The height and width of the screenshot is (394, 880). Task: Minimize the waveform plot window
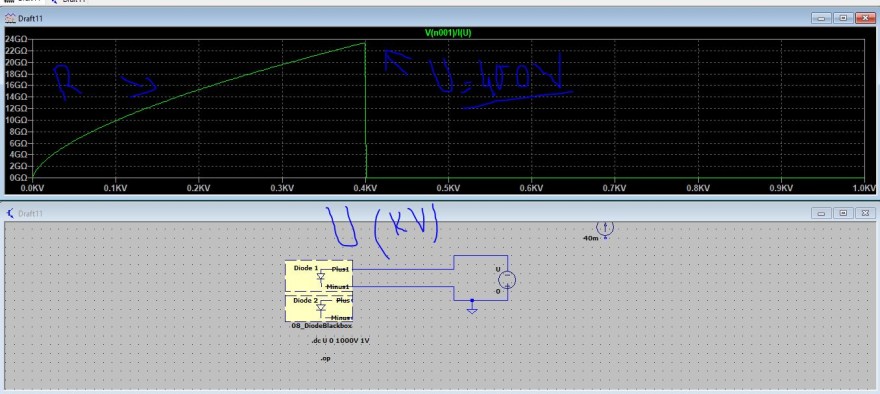click(x=821, y=19)
